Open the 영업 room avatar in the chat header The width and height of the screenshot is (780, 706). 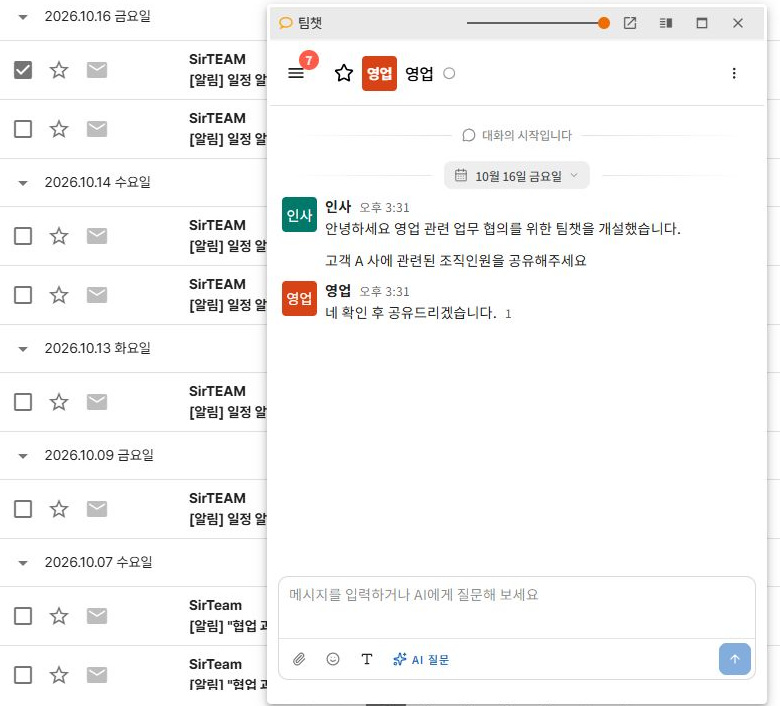[x=379, y=73]
